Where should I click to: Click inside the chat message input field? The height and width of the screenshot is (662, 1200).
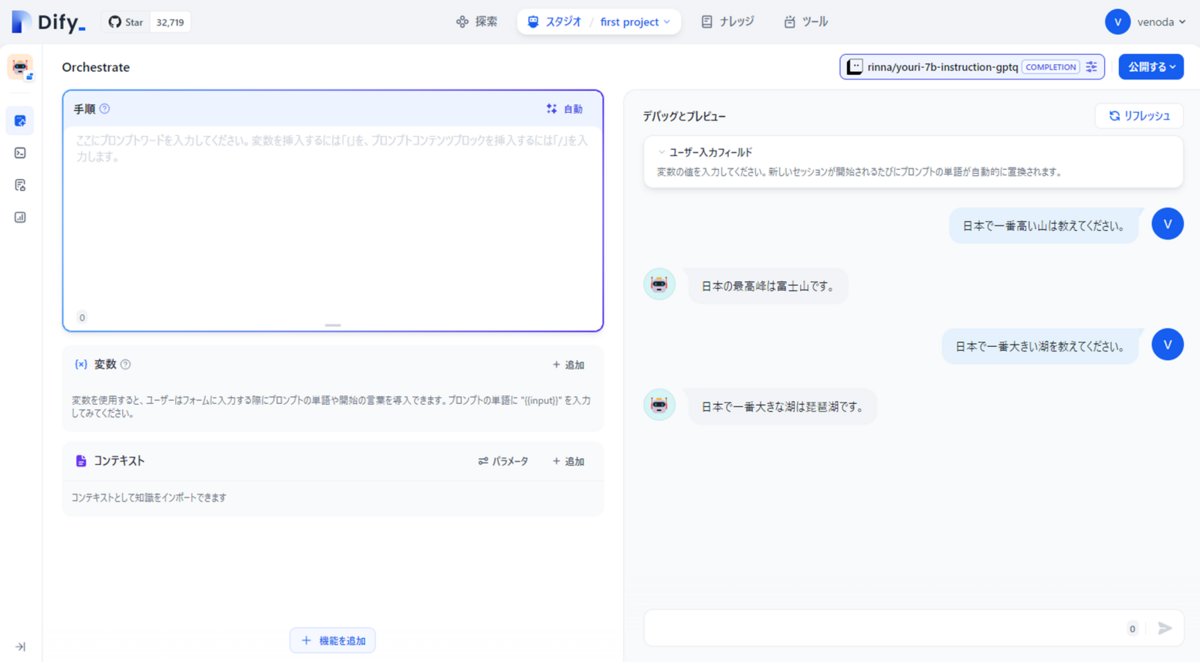pos(880,628)
